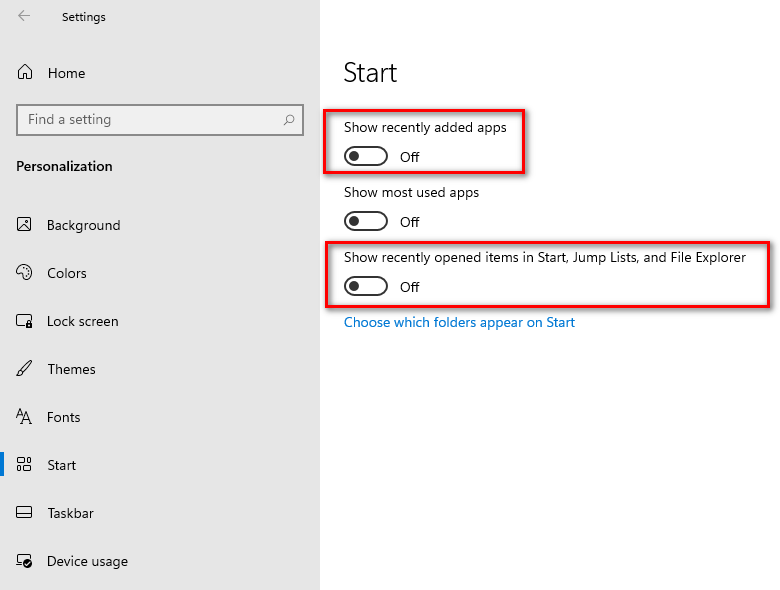Open Choose which folders appear on Start
This screenshot has width=780, height=590.
point(459,322)
